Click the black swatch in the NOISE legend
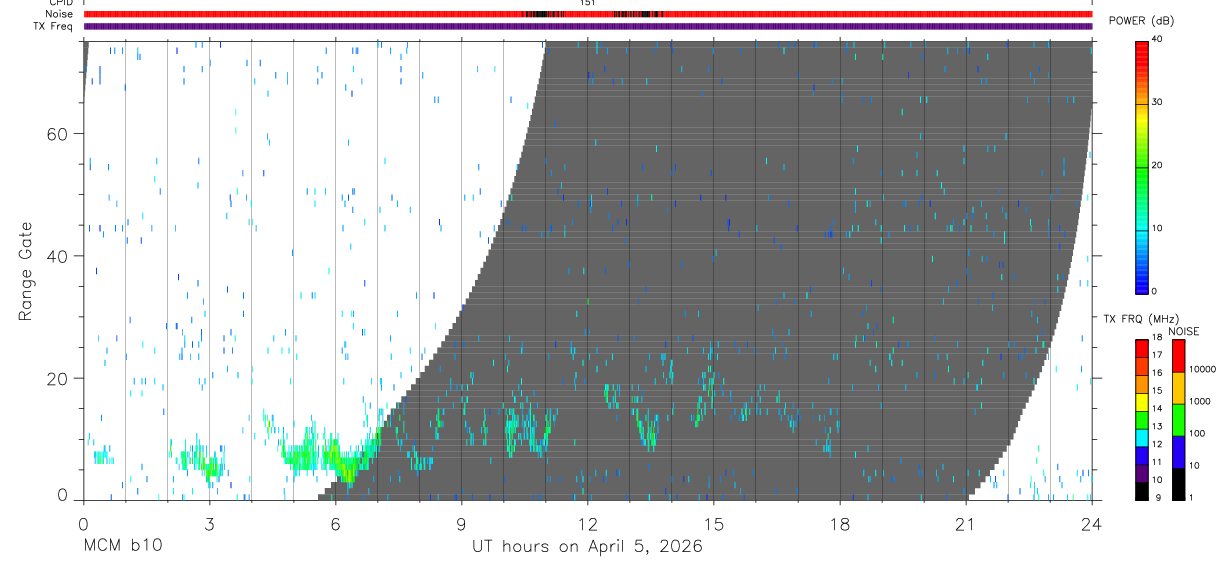This screenshot has height=567, width=1228. click(x=1177, y=484)
